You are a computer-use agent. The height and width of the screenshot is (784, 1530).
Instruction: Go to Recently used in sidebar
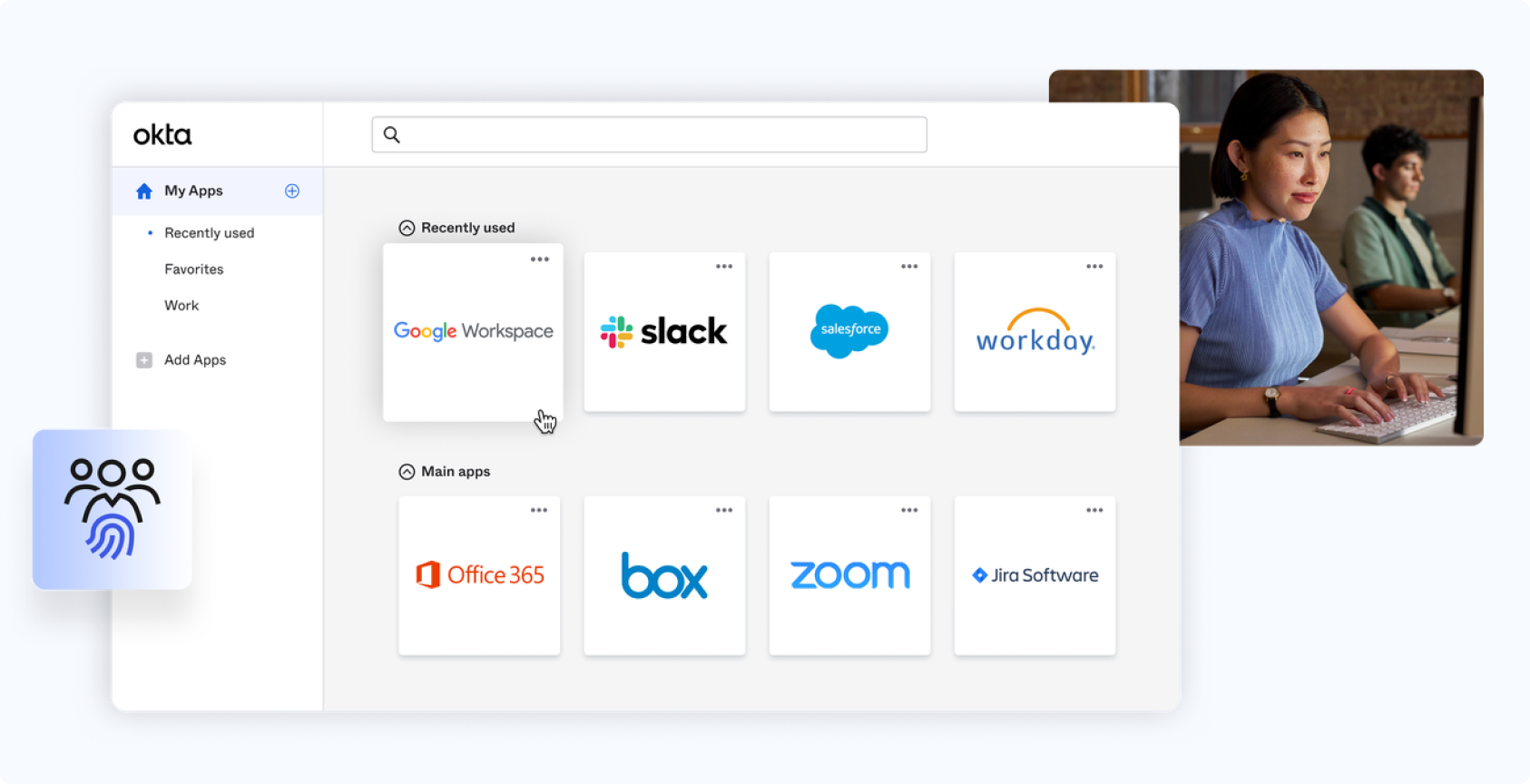point(210,233)
